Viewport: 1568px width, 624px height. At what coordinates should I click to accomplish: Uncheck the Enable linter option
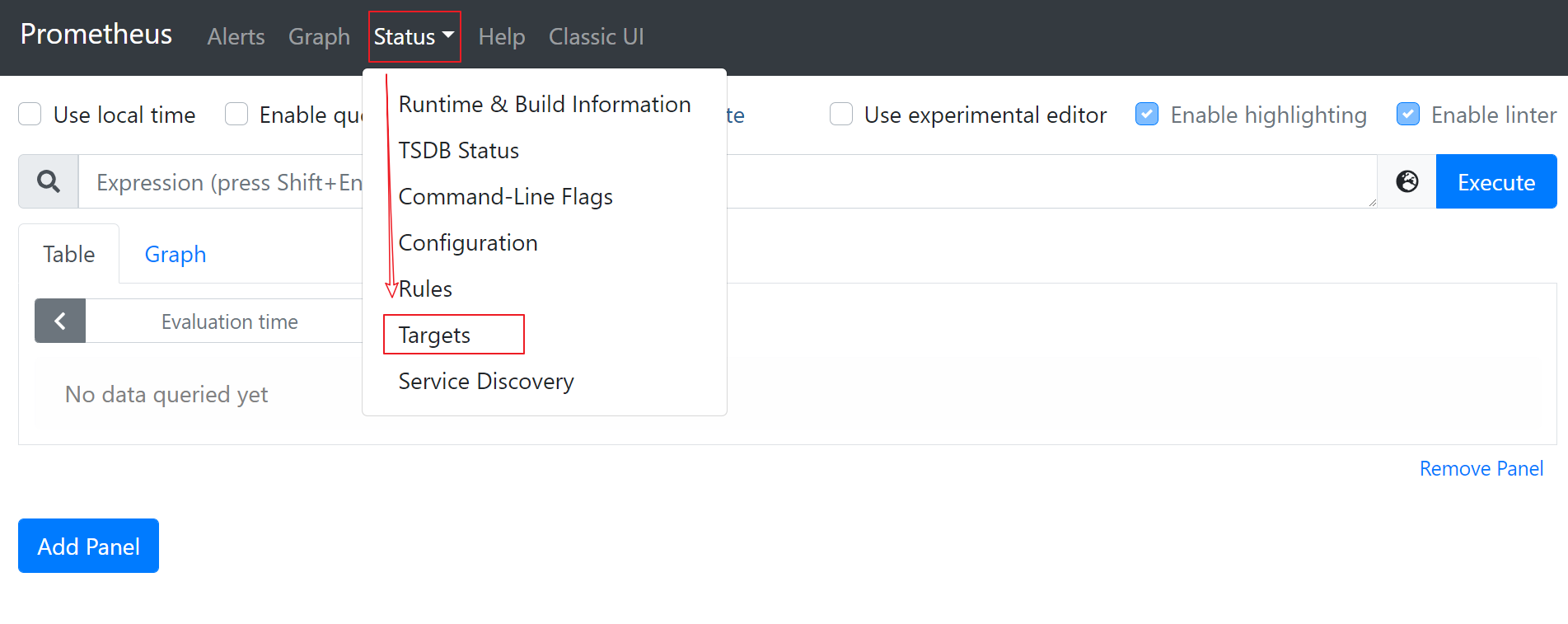[1408, 115]
